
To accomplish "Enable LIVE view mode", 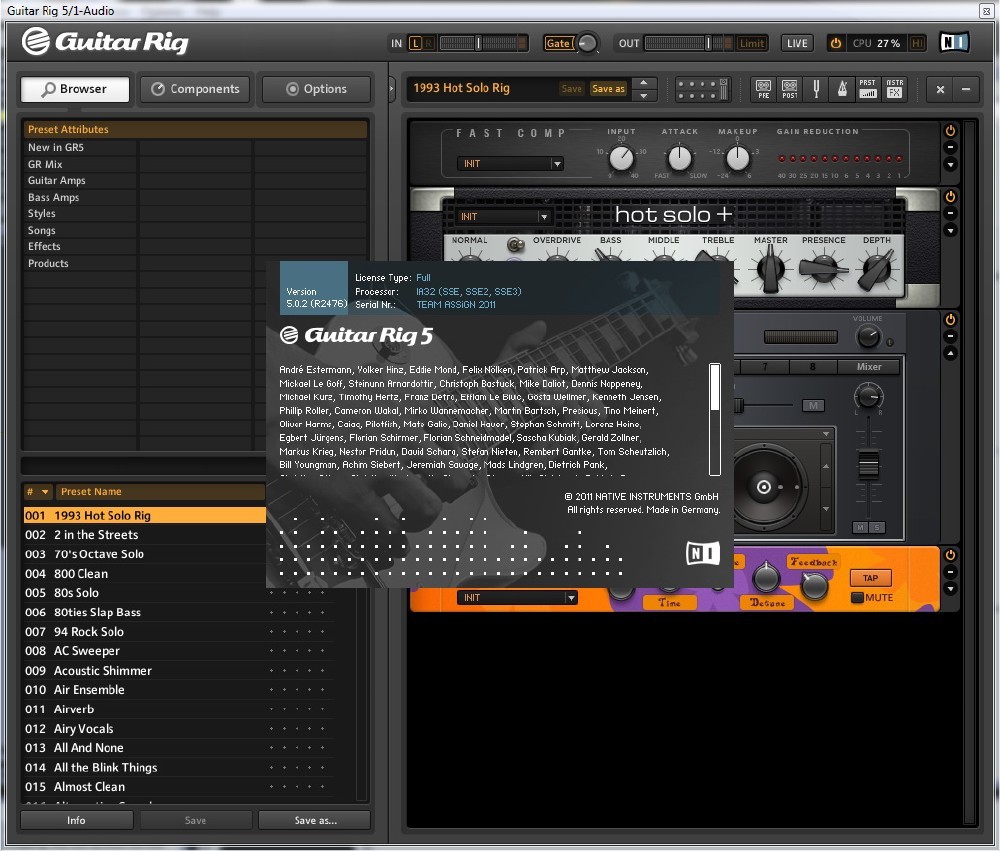I will point(797,43).
